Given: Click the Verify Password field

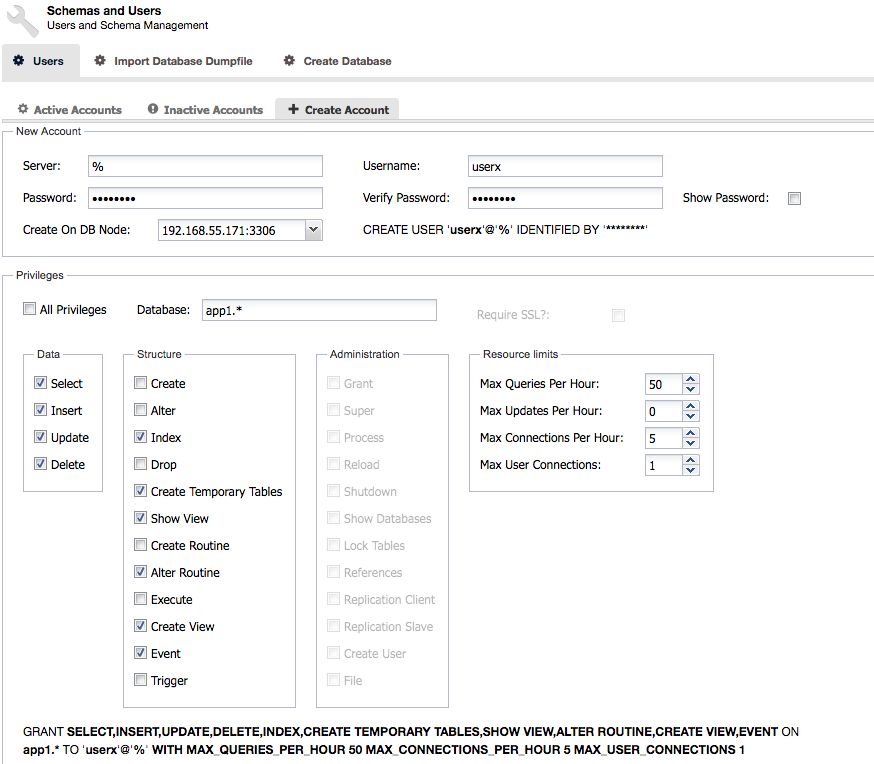Looking at the screenshot, I should [565, 198].
